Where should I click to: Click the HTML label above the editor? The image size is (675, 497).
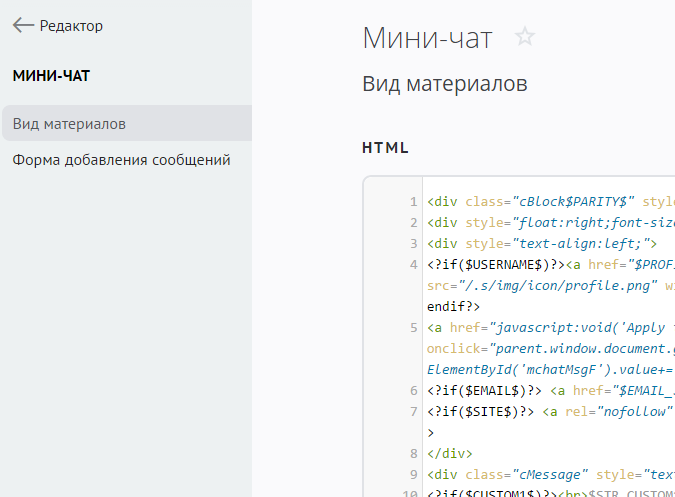click(385, 148)
